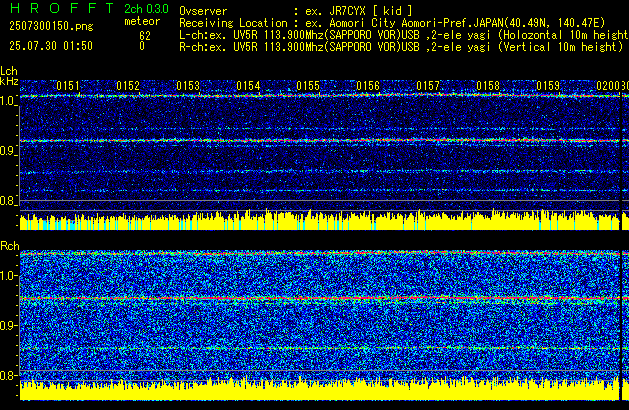Click the Lch channel label

coord(9,71)
